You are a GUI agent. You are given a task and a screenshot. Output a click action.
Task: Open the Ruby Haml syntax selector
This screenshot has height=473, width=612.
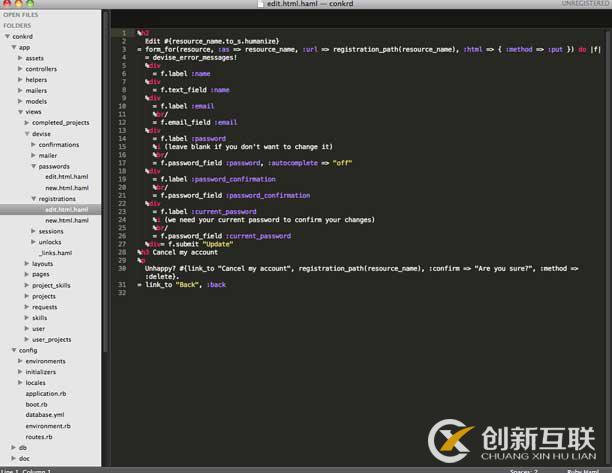[582, 471]
